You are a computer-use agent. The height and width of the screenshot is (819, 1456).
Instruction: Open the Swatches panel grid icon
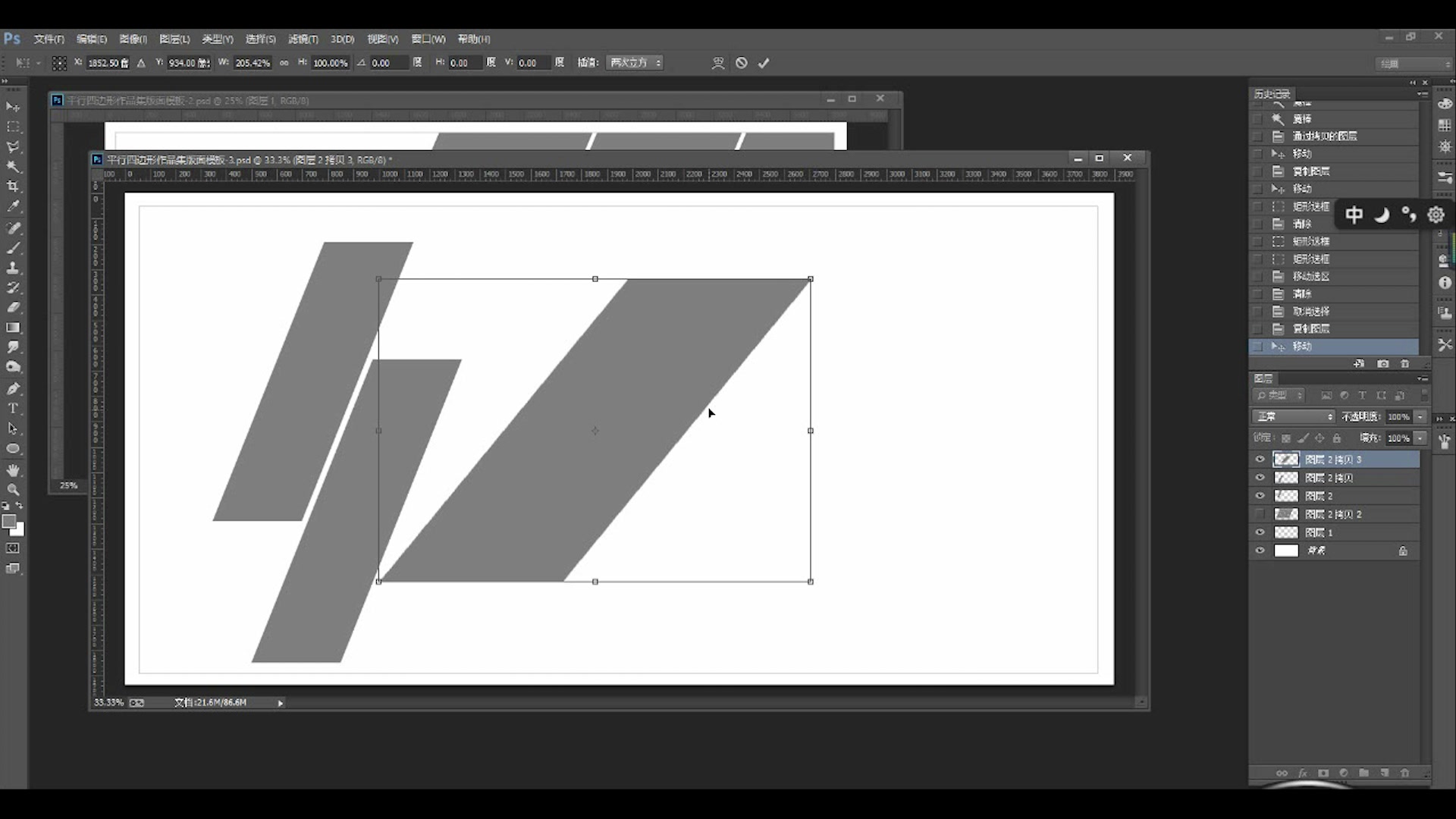pos(1445,125)
